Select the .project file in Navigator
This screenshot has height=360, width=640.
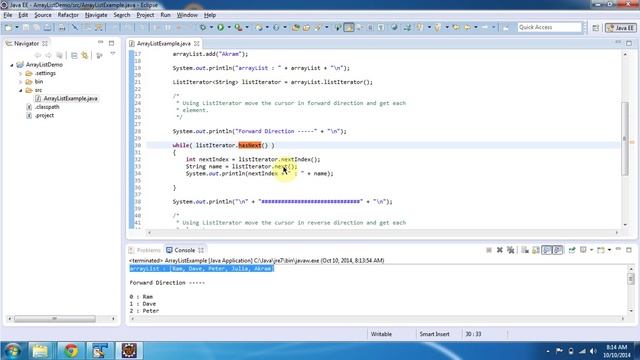click(x=44, y=116)
